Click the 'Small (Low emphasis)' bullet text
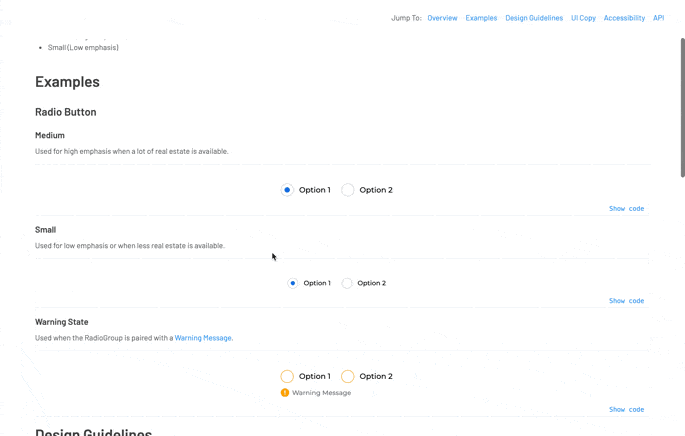This screenshot has height=436, width=685. [83, 48]
